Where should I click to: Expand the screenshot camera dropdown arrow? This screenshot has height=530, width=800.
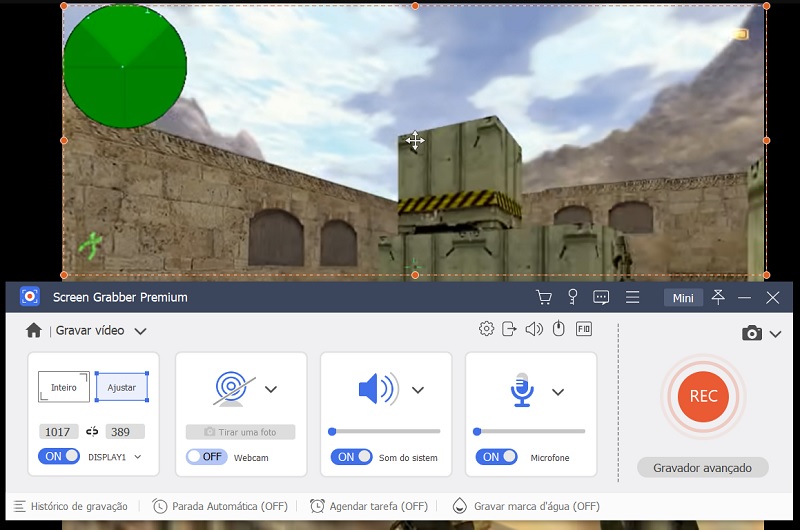coord(776,334)
